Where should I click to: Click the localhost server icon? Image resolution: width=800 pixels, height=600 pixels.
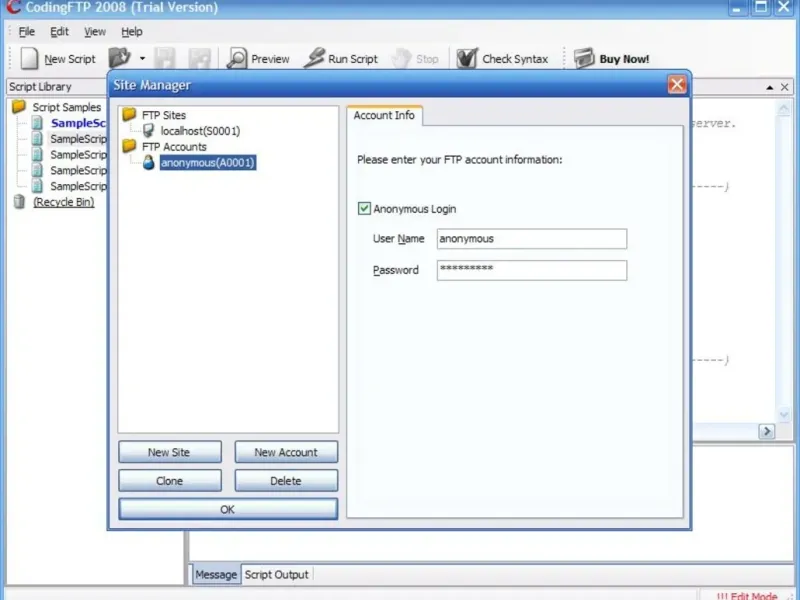click(148, 131)
